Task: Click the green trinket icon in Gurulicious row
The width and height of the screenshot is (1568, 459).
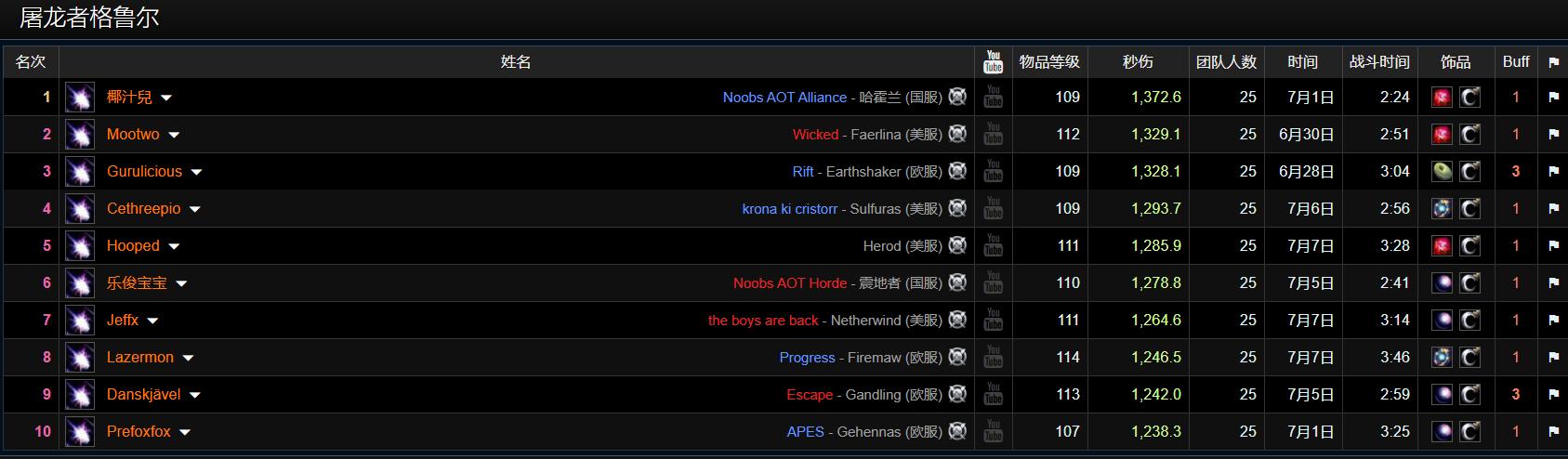Action: 1442,172
